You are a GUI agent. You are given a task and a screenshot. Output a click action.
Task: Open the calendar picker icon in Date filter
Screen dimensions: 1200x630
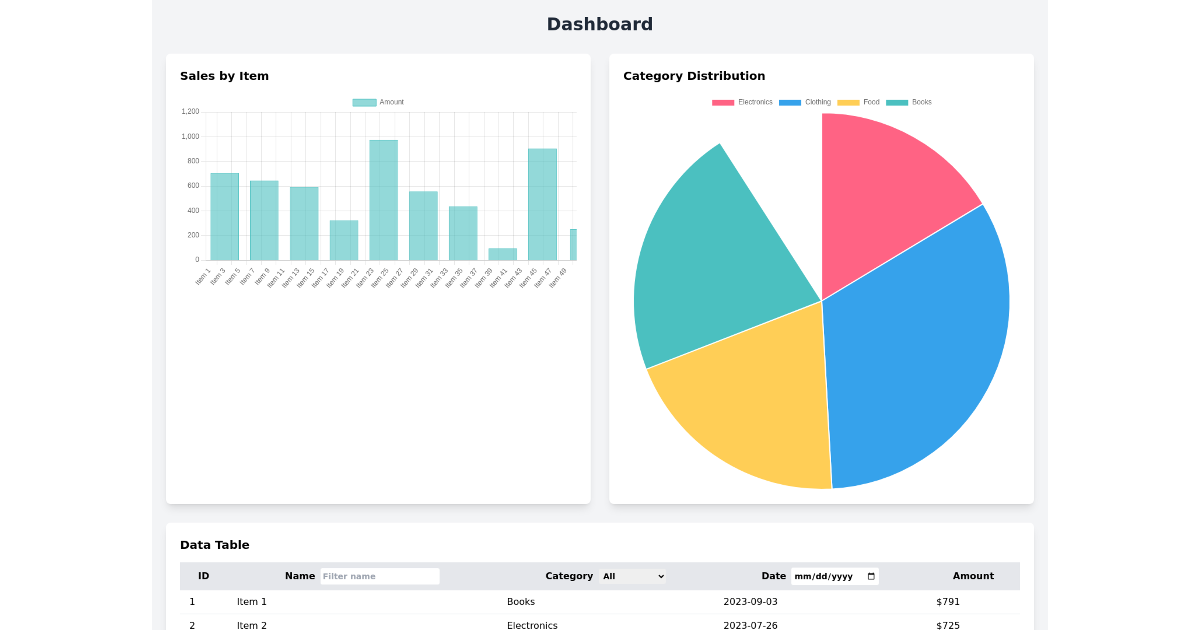click(x=871, y=576)
